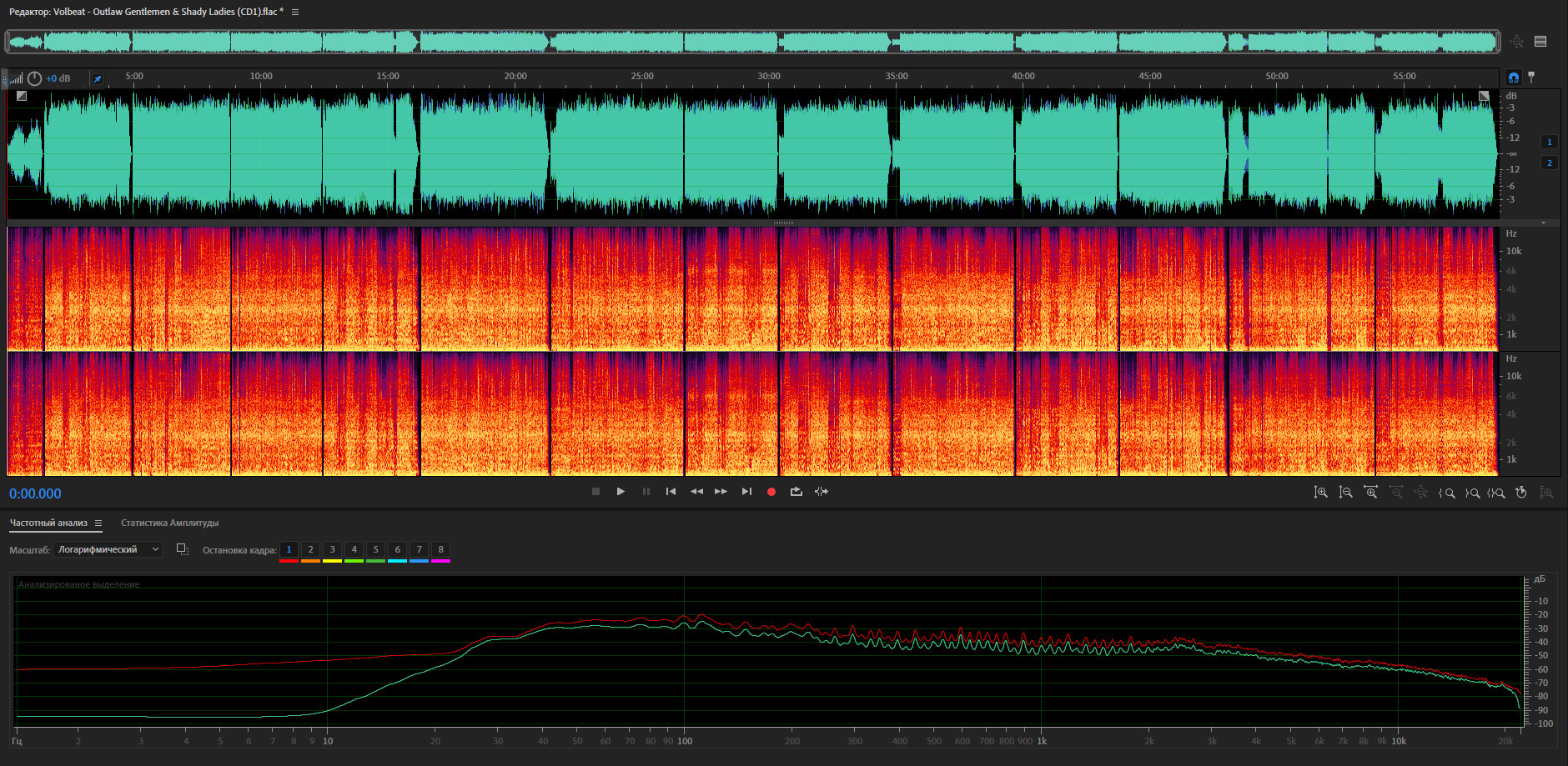Open the Масштаб Логарифмический dropdown

[108, 549]
